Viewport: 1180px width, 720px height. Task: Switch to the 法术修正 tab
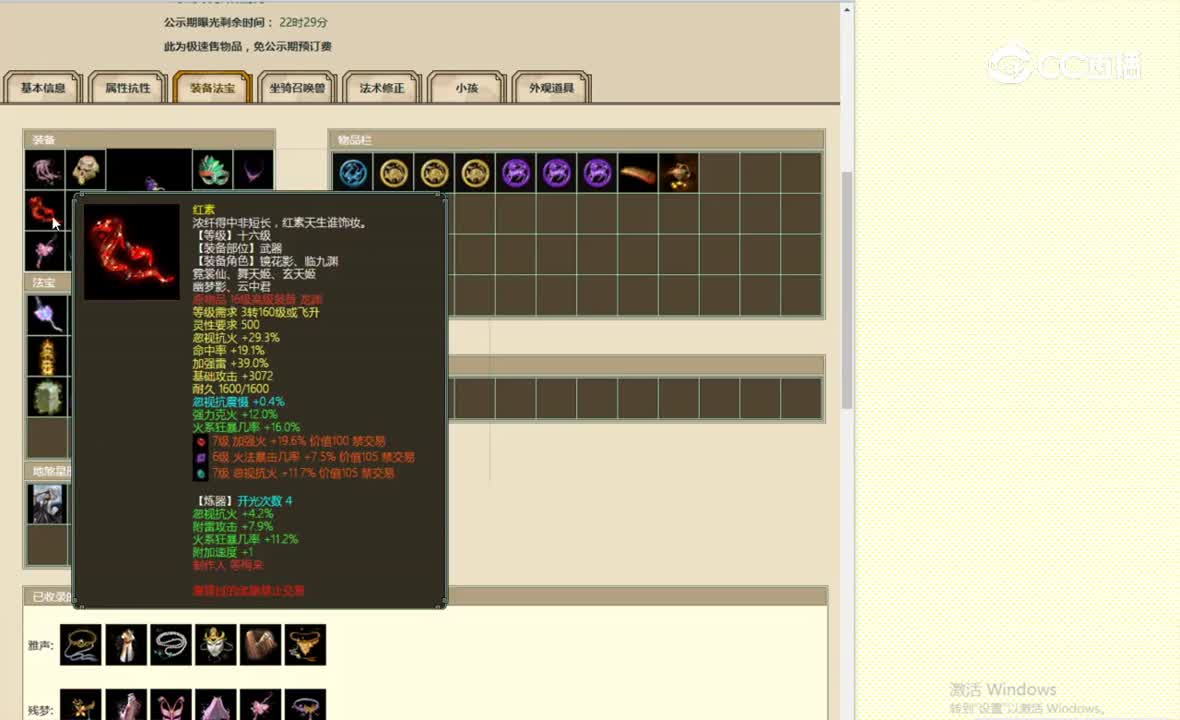[382, 87]
